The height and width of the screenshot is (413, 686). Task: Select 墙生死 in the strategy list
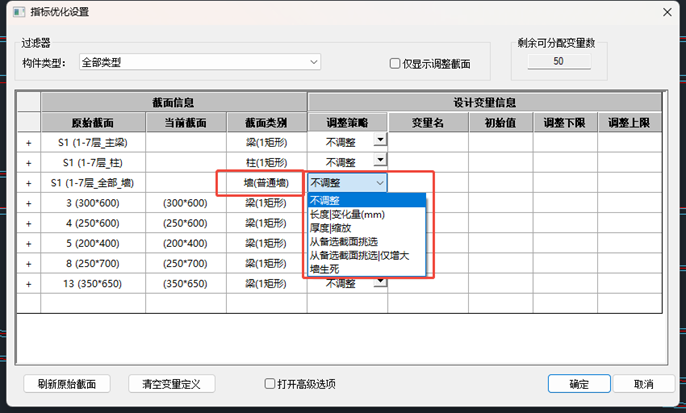pyautogui.click(x=326, y=268)
